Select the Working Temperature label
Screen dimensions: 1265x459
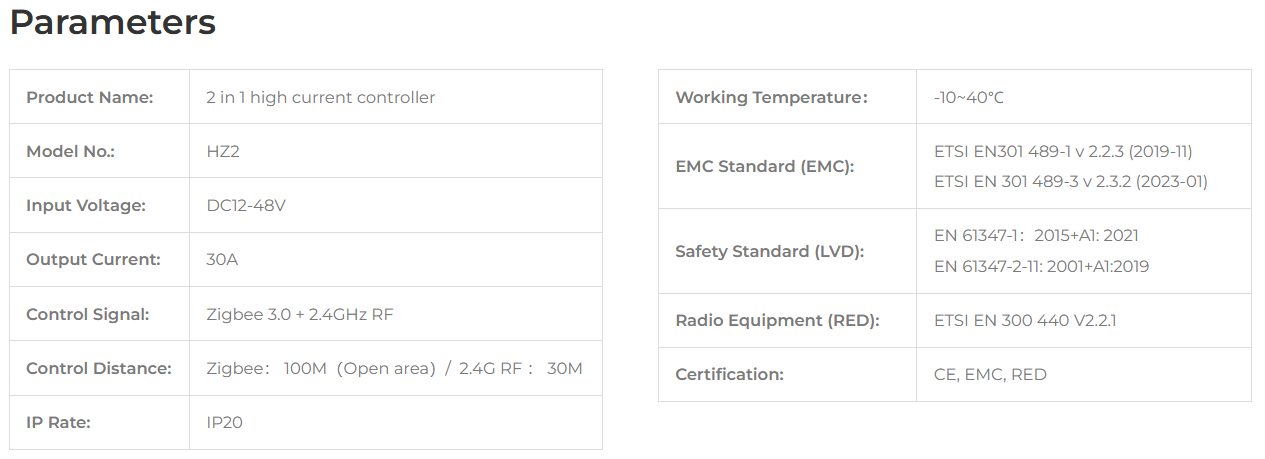pyautogui.click(x=771, y=97)
